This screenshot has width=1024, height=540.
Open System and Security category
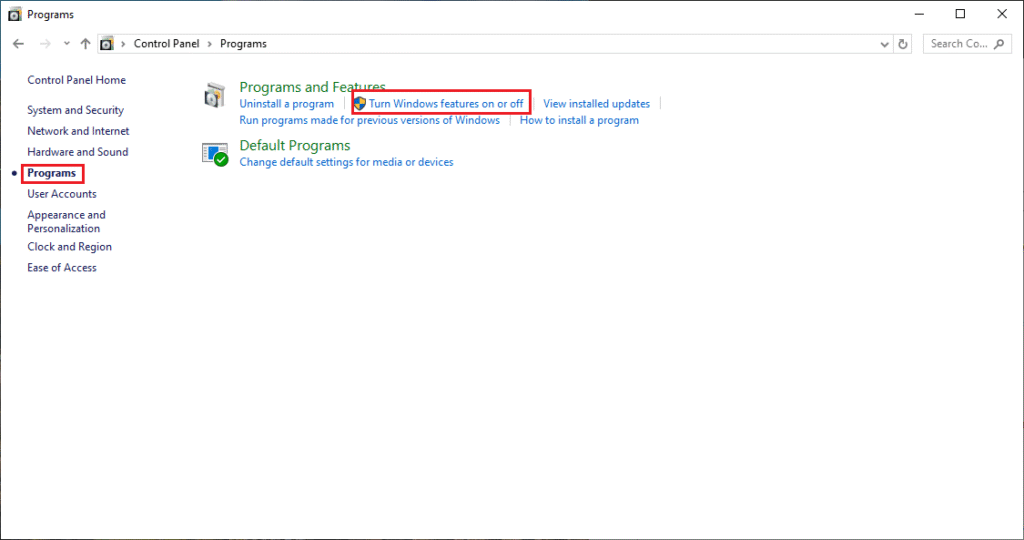(x=75, y=110)
